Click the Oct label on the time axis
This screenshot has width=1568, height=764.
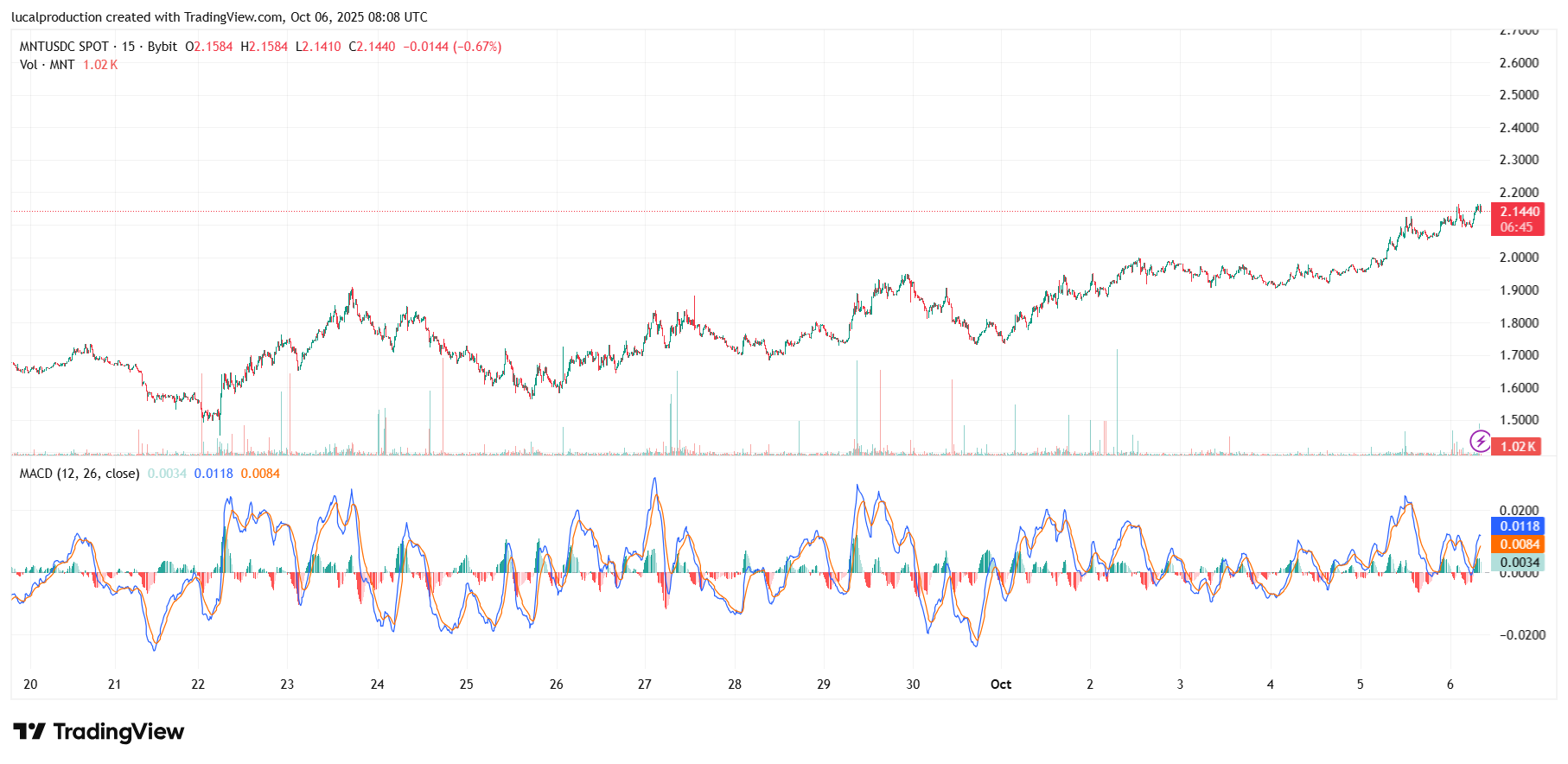(1000, 684)
